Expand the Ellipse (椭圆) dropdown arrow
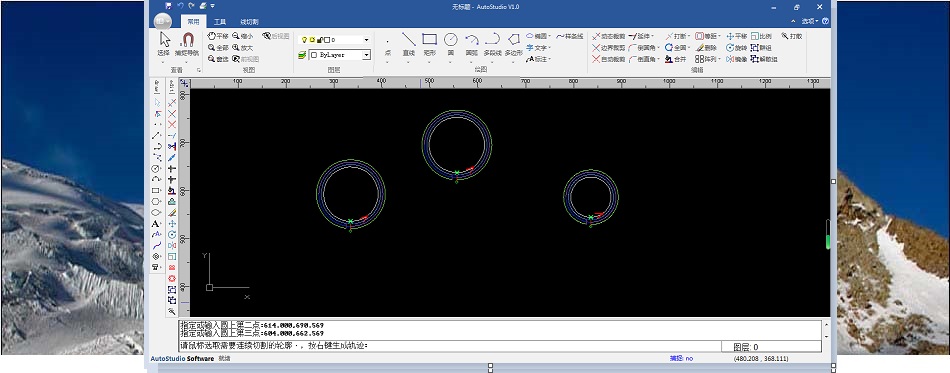 550,36
